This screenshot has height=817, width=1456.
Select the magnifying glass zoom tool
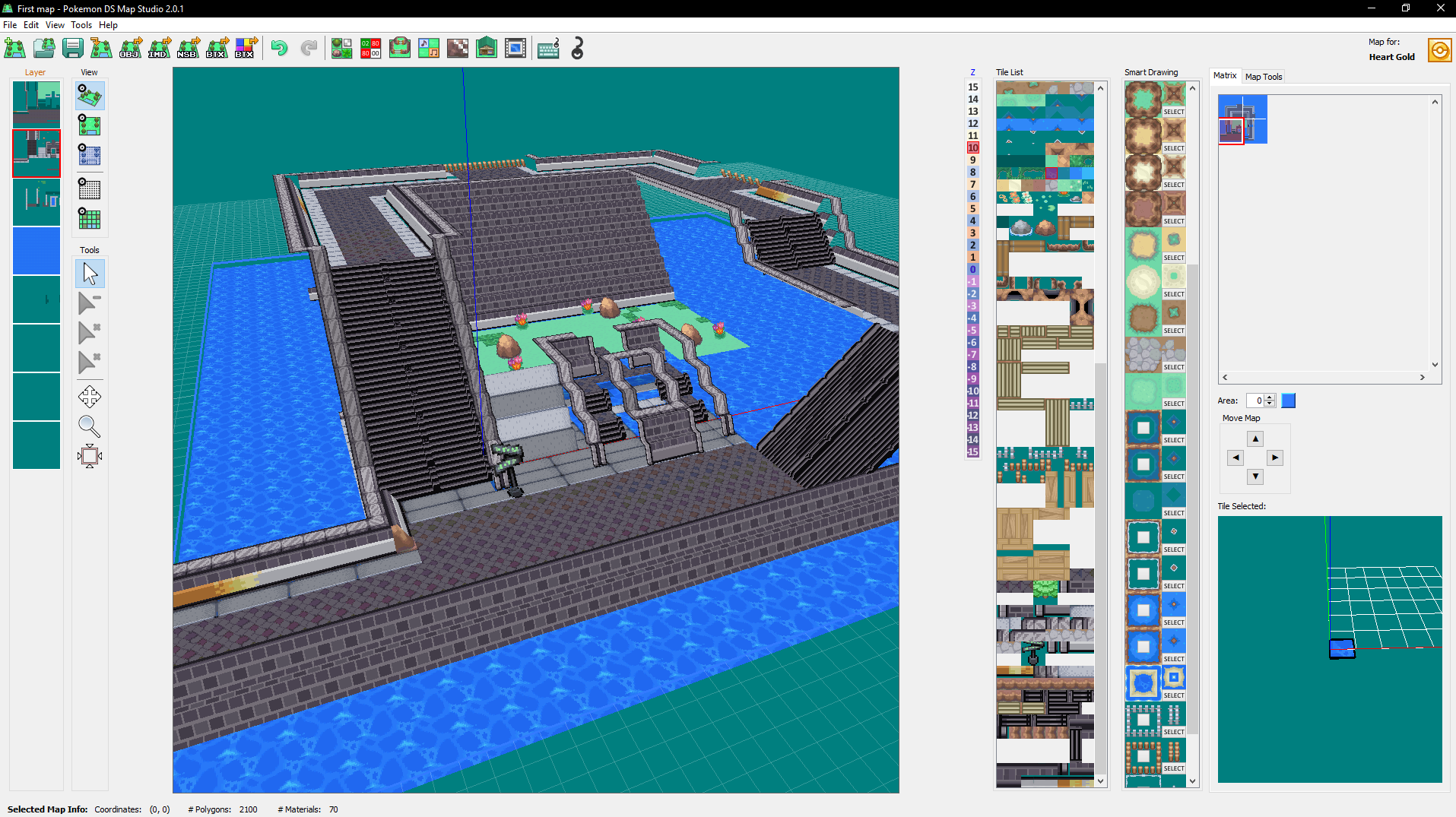[x=90, y=426]
